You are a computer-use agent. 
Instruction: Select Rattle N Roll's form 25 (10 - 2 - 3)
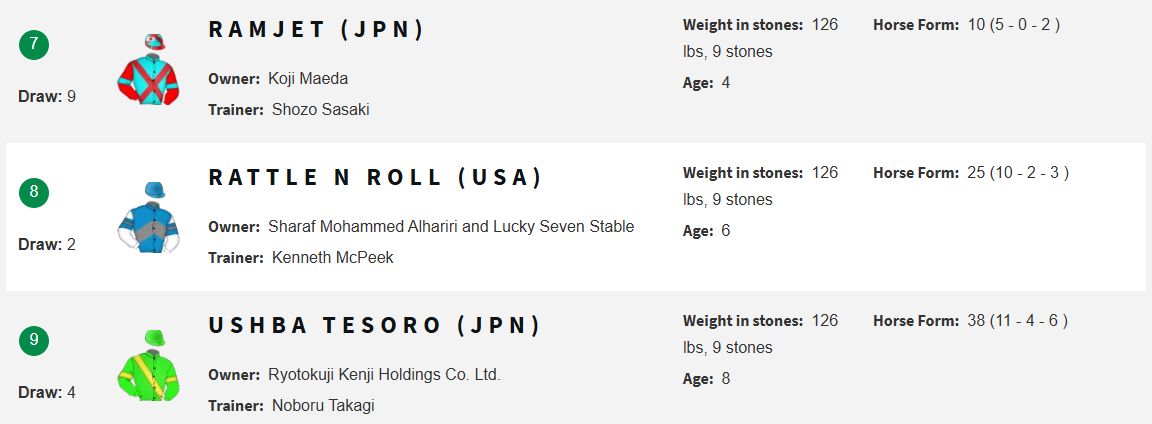pyautogui.click(x=1018, y=173)
